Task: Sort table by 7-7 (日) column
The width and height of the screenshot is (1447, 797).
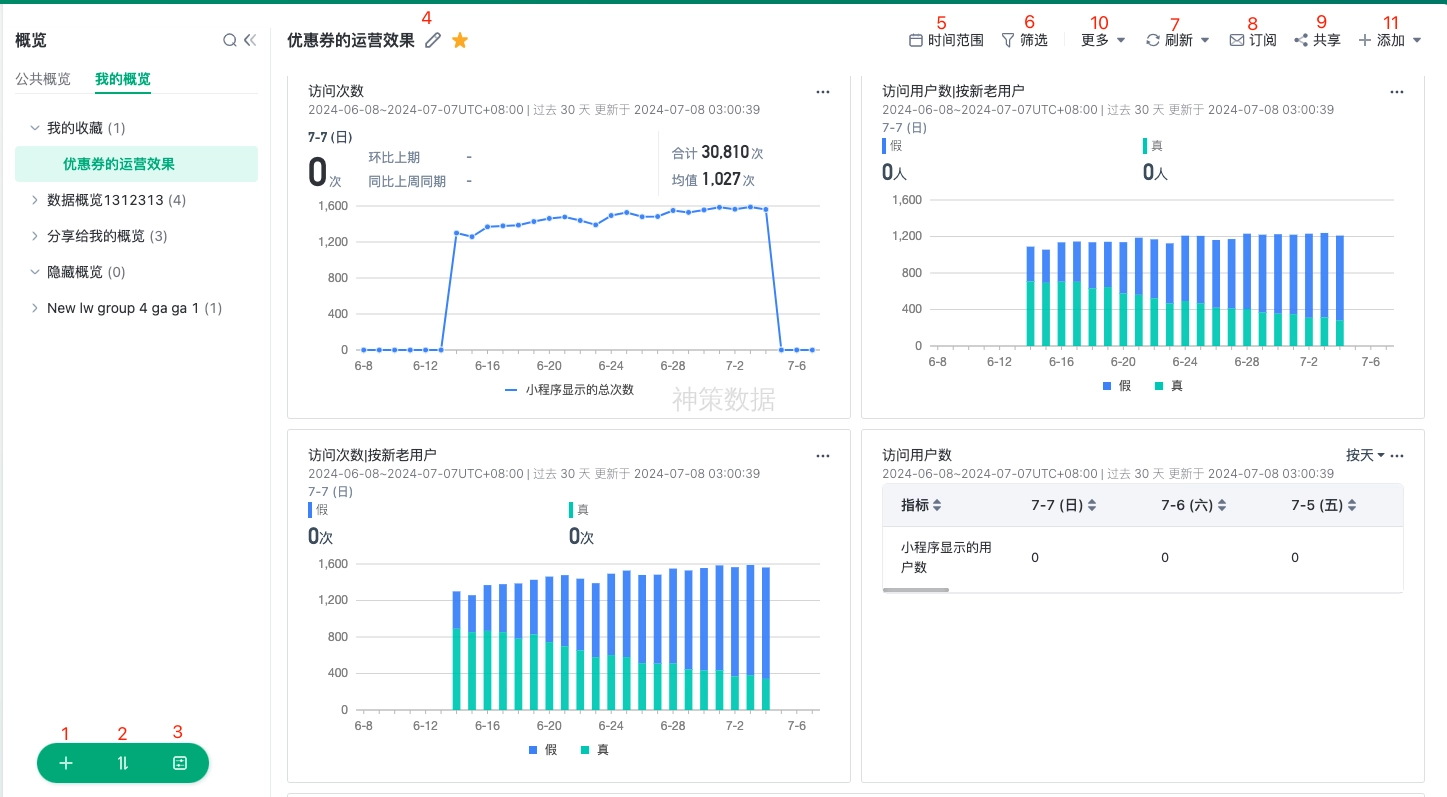Action: [1093, 506]
